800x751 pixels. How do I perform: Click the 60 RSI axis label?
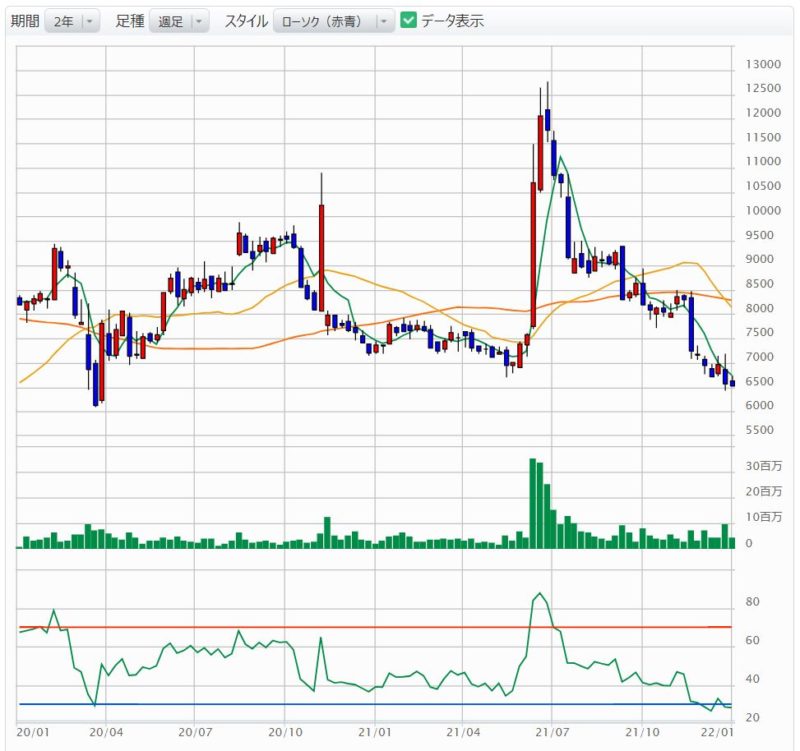[x=753, y=640]
